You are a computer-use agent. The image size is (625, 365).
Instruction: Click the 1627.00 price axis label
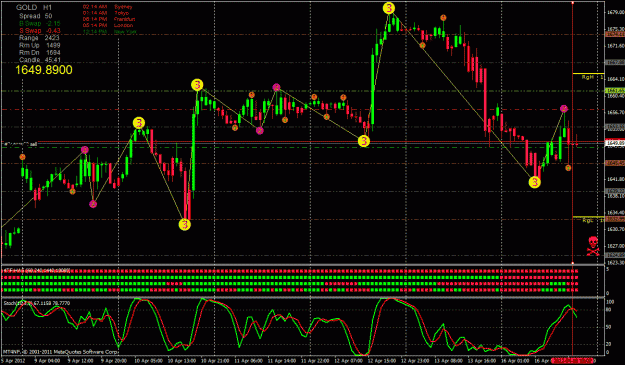(x=615, y=246)
